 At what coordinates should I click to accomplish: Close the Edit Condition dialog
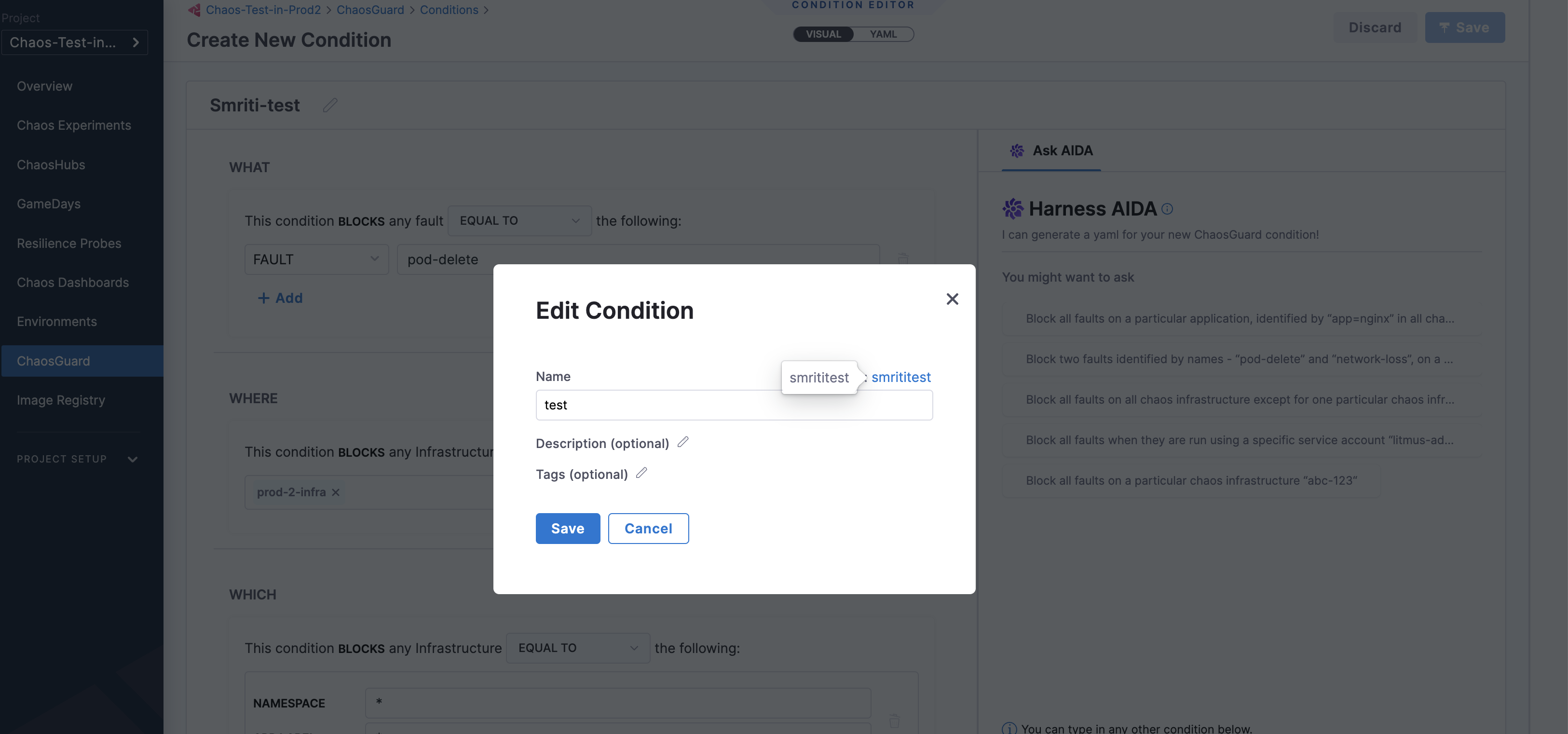pyautogui.click(x=952, y=299)
